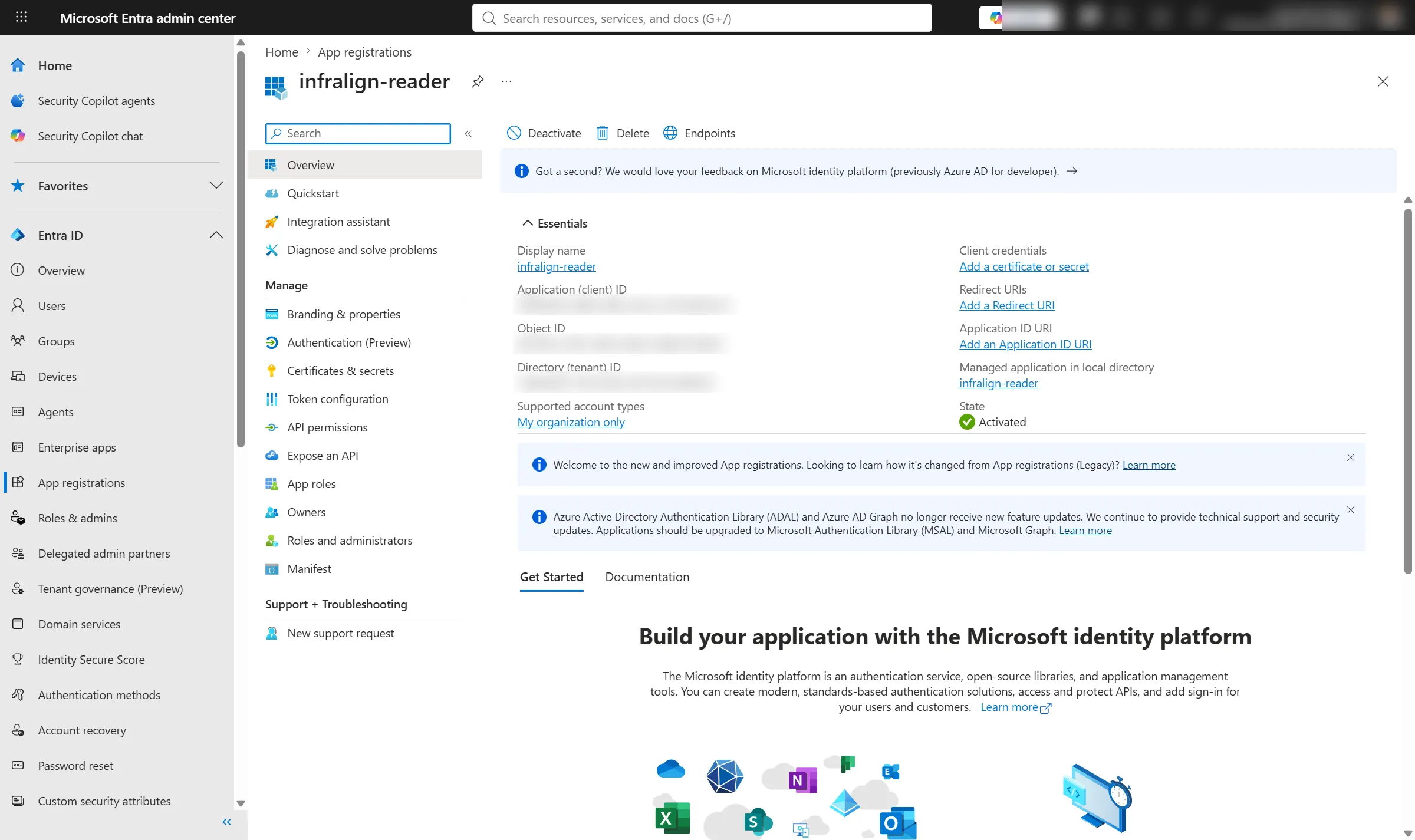
Task: Collapse the resource menu with double chevron
Action: tap(468, 134)
